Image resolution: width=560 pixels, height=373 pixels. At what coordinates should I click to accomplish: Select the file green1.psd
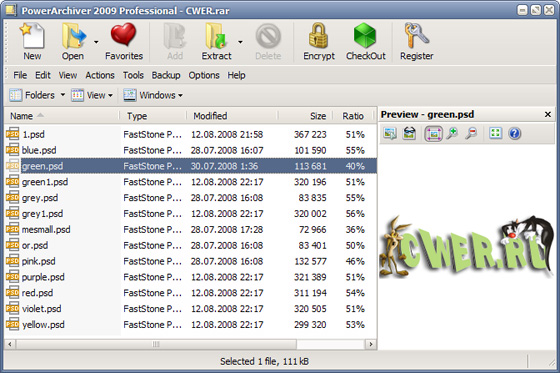click(x=45, y=182)
